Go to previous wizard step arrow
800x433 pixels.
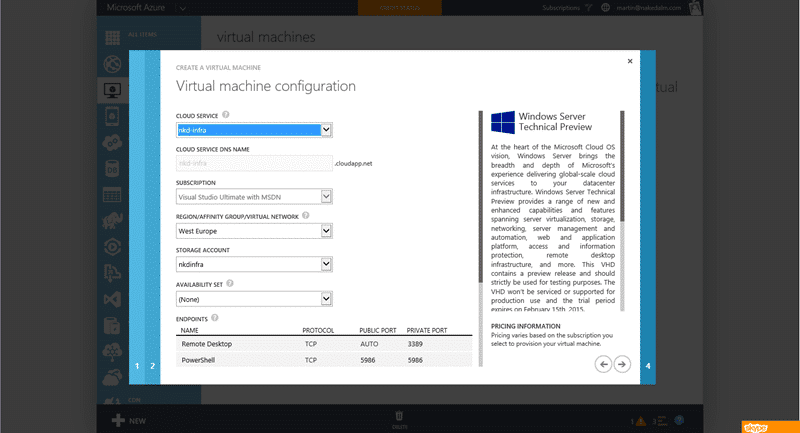tap(603, 364)
